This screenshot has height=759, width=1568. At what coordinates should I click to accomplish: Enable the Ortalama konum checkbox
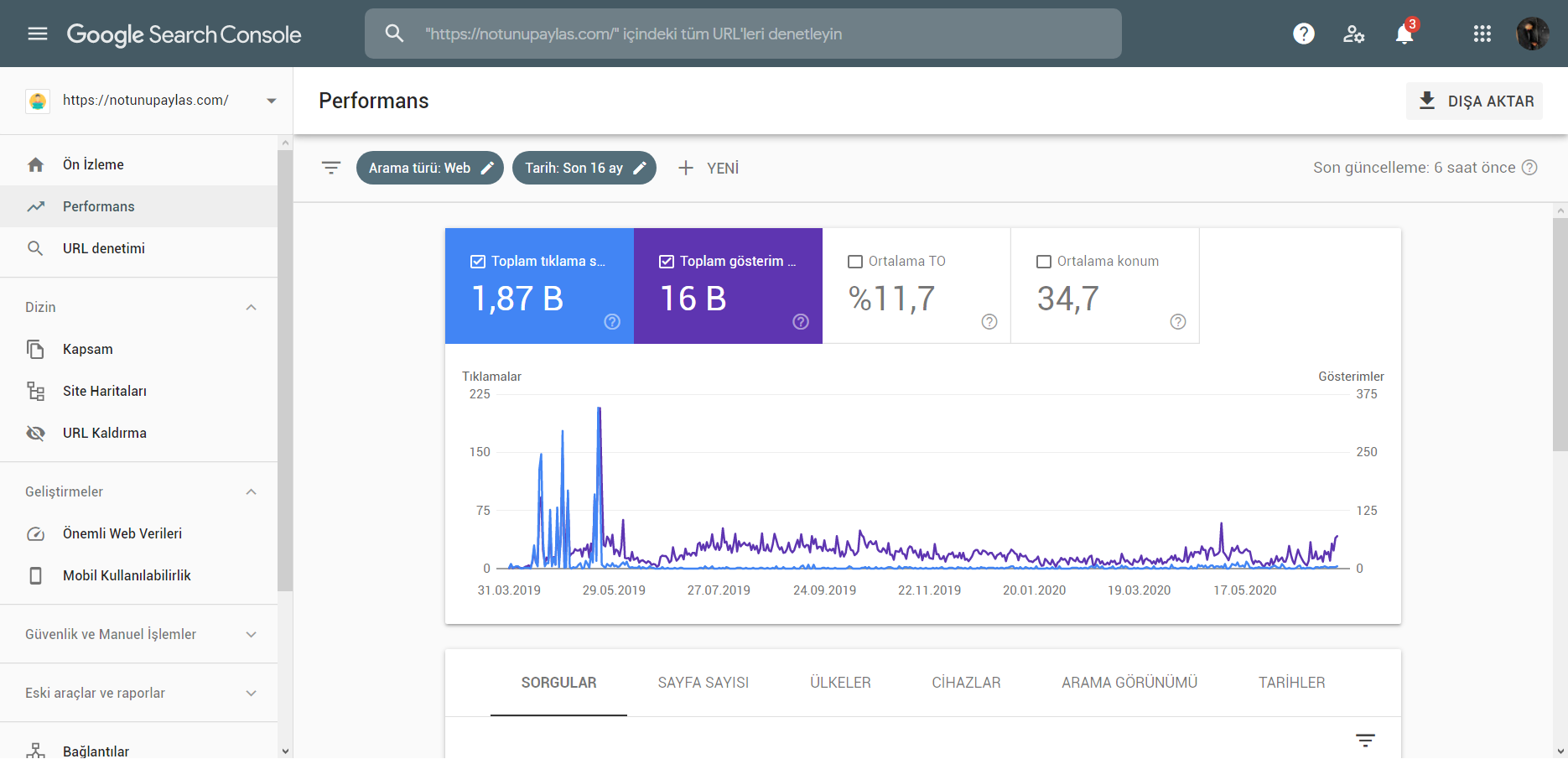(x=1044, y=262)
